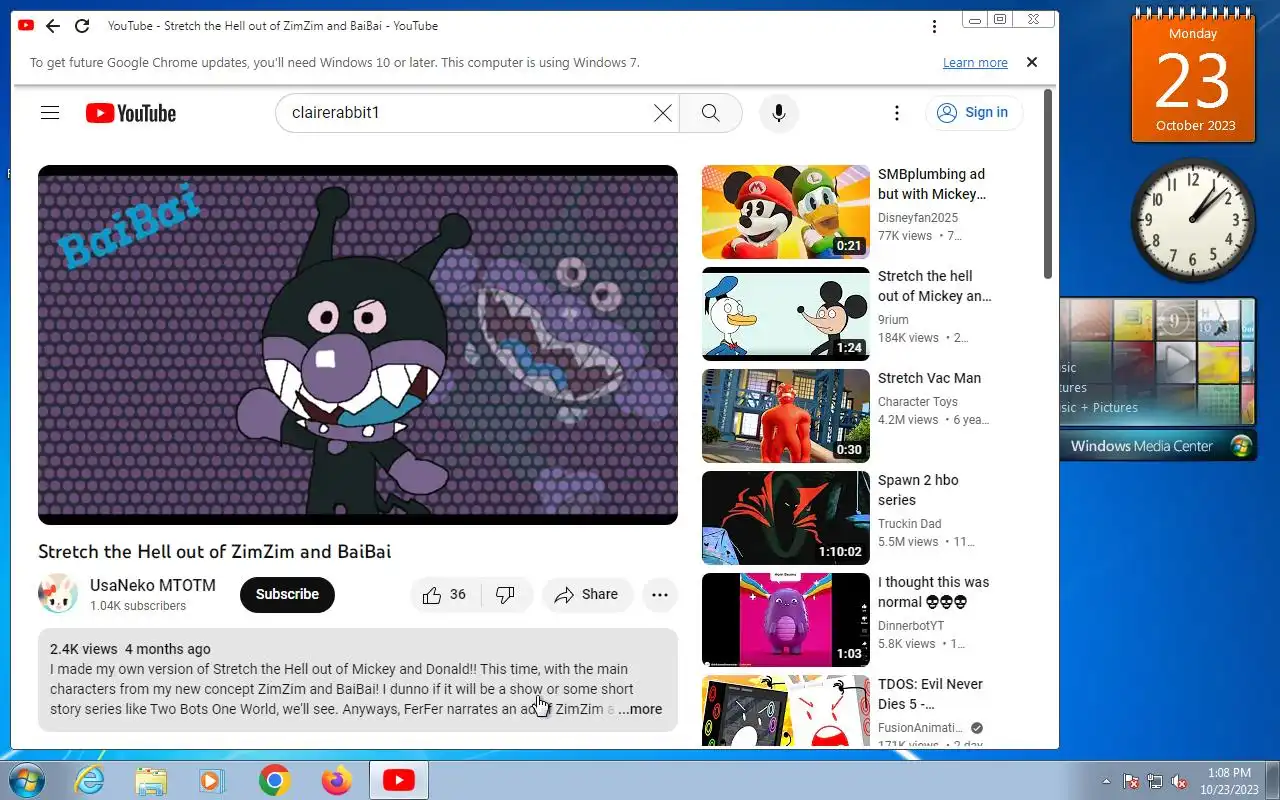Dismiss the Chrome update notification bar
This screenshot has height=800, width=1280.
coord(1032,62)
